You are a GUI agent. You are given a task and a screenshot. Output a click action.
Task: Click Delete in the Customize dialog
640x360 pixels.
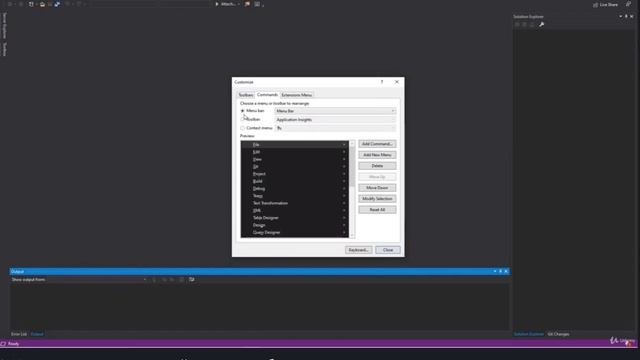pos(377,166)
